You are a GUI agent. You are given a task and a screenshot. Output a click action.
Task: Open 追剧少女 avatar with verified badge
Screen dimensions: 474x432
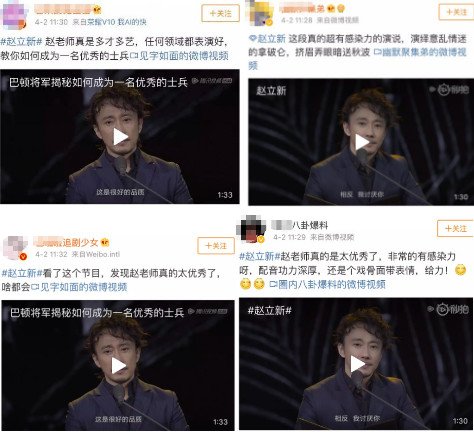(x=15, y=248)
